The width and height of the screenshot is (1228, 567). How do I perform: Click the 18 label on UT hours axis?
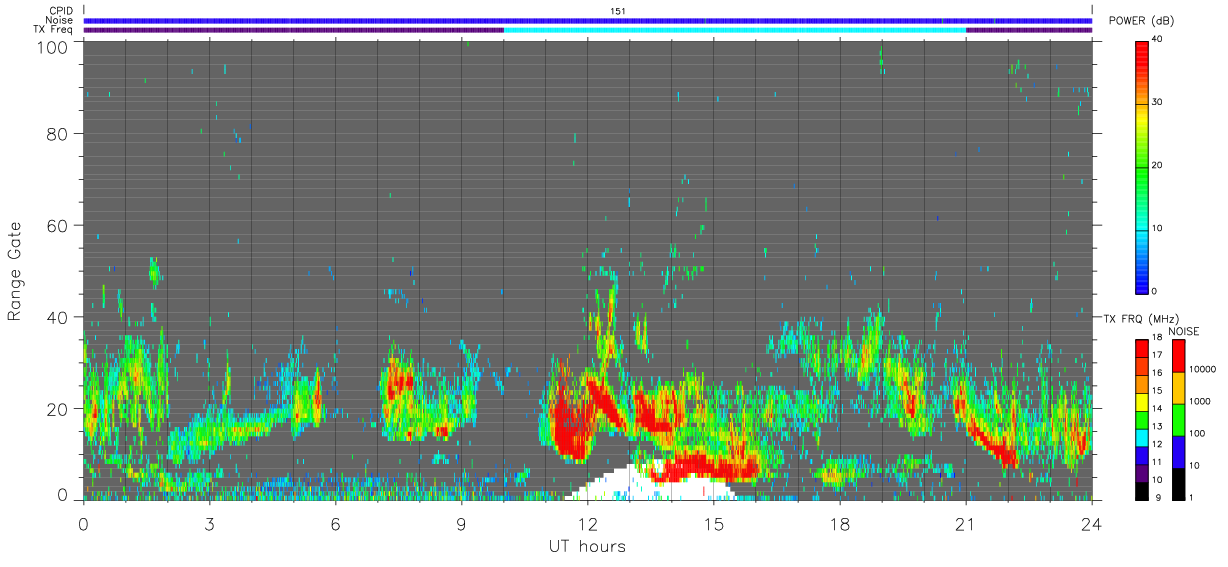tap(840, 523)
